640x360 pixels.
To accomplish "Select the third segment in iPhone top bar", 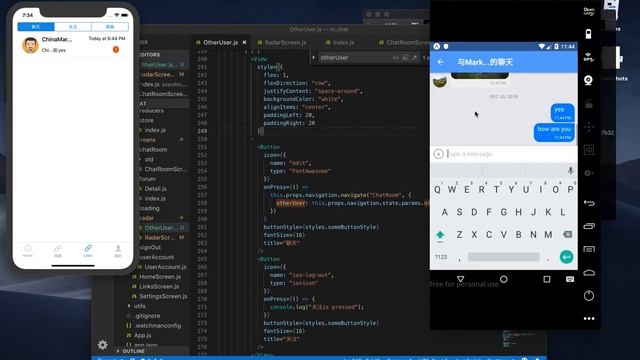I will [x=110, y=27].
